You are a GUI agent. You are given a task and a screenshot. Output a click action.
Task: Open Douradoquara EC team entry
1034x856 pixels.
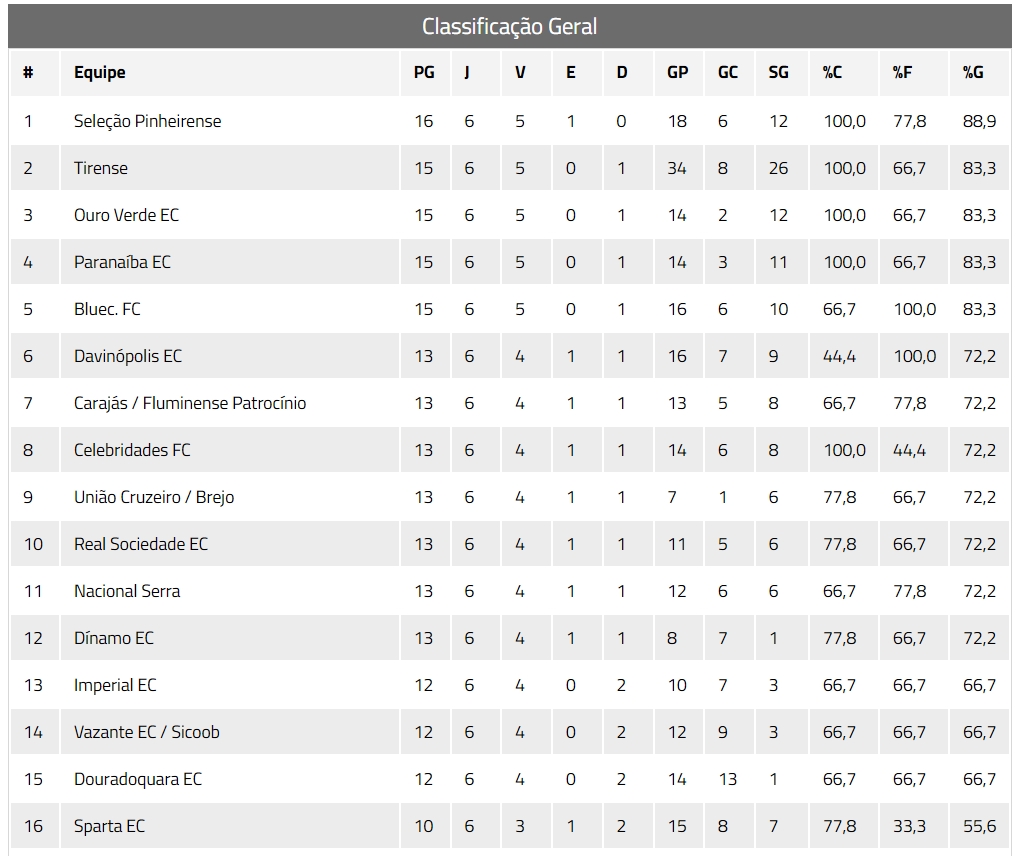[x=138, y=780]
